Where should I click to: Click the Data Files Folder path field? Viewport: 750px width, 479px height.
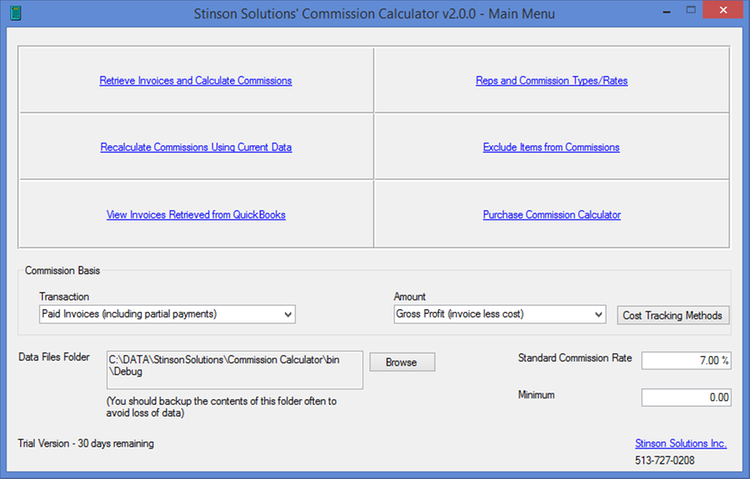point(234,370)
